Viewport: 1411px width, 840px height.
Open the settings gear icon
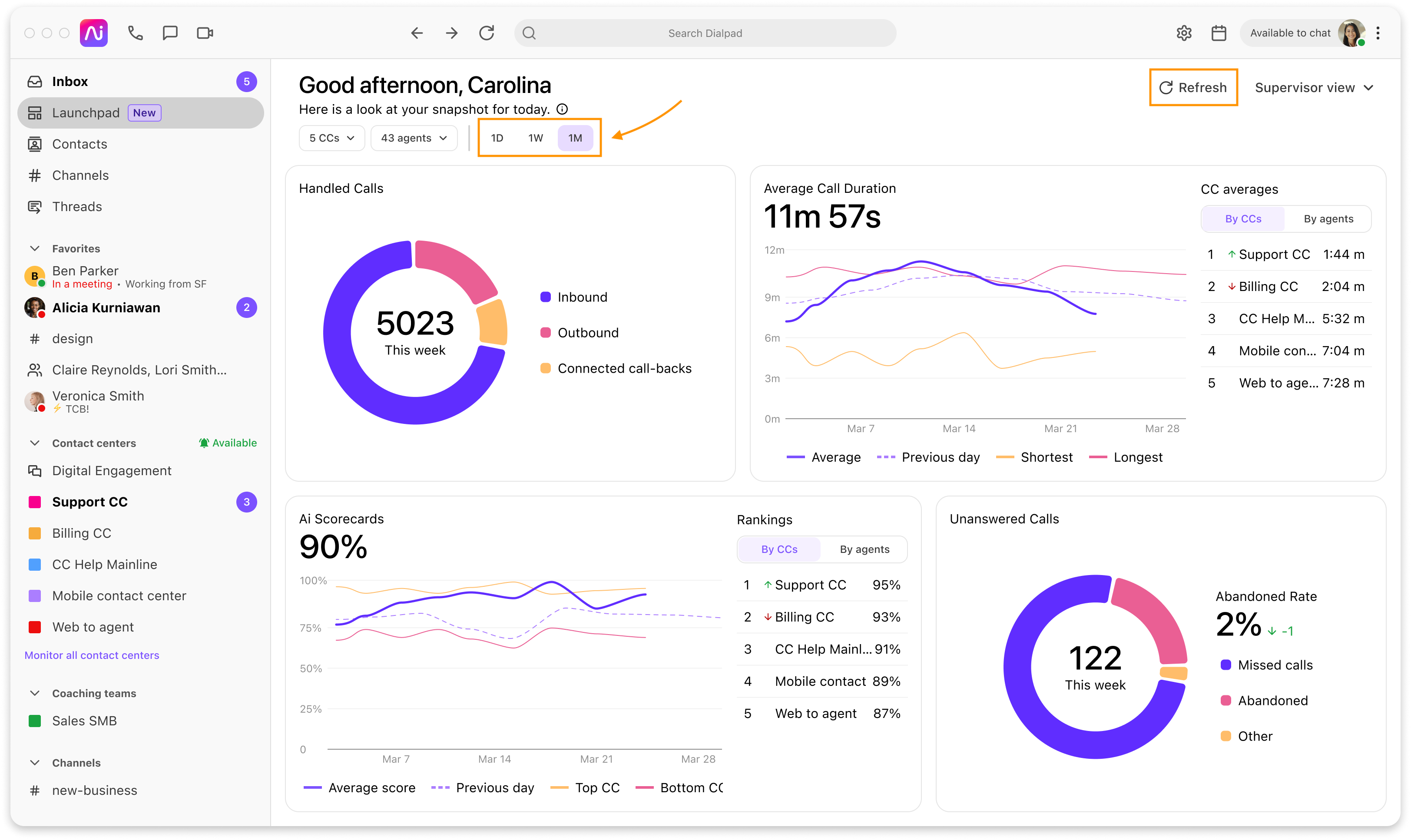pos(1183,33)
